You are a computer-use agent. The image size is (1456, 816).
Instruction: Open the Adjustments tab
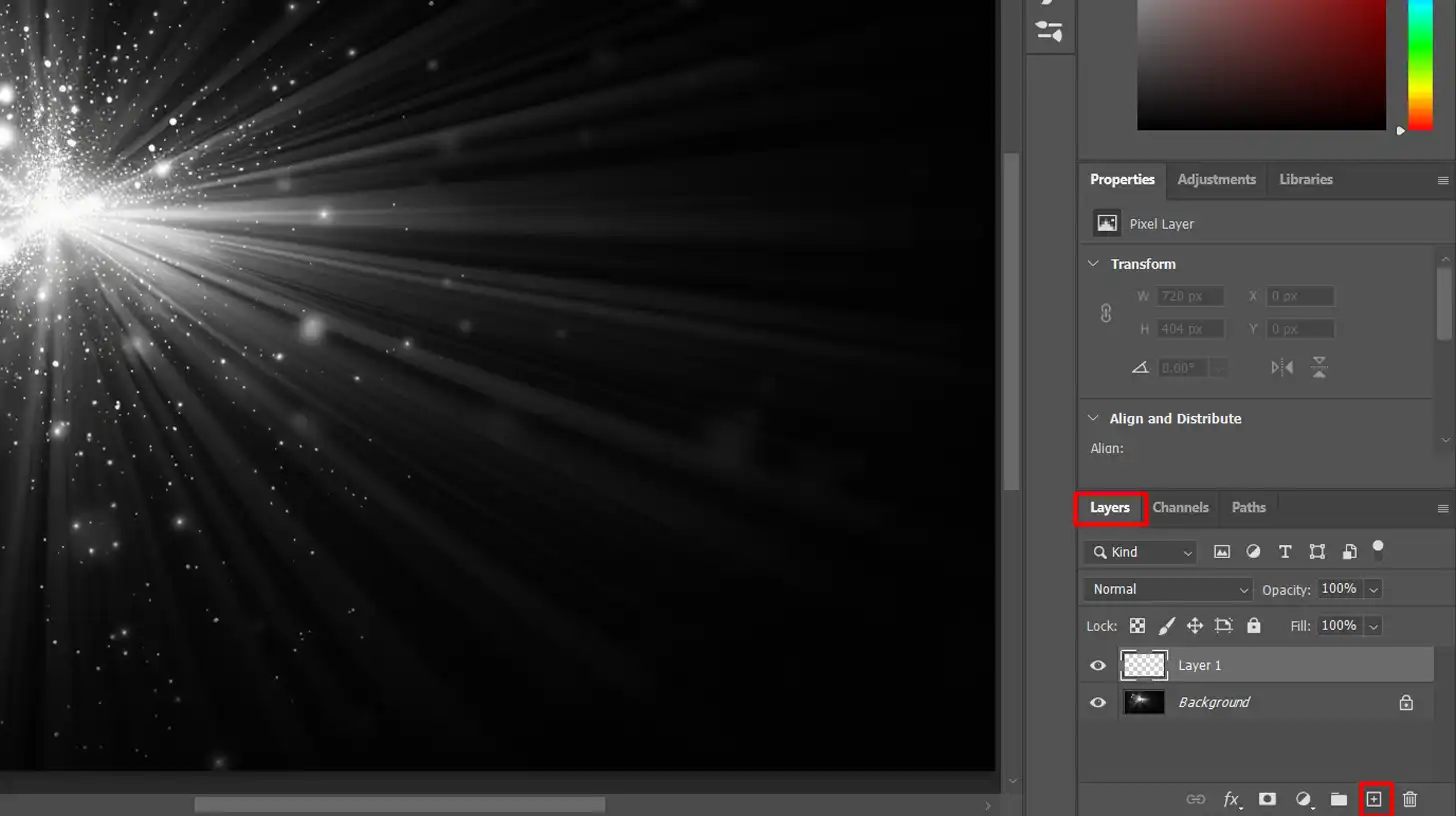point(1216,179)
